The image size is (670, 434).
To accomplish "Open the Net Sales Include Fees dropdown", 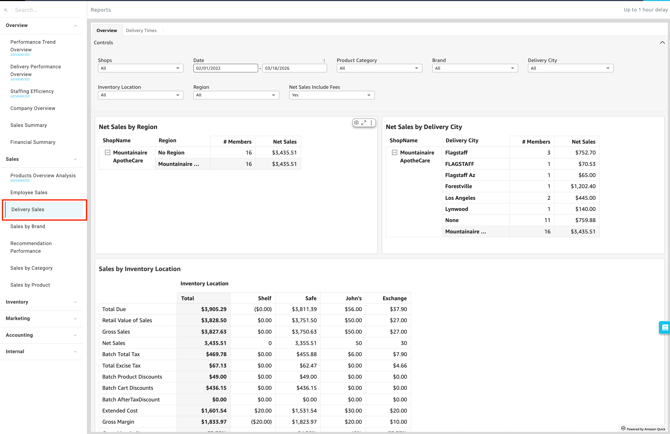I will point(331,96).
